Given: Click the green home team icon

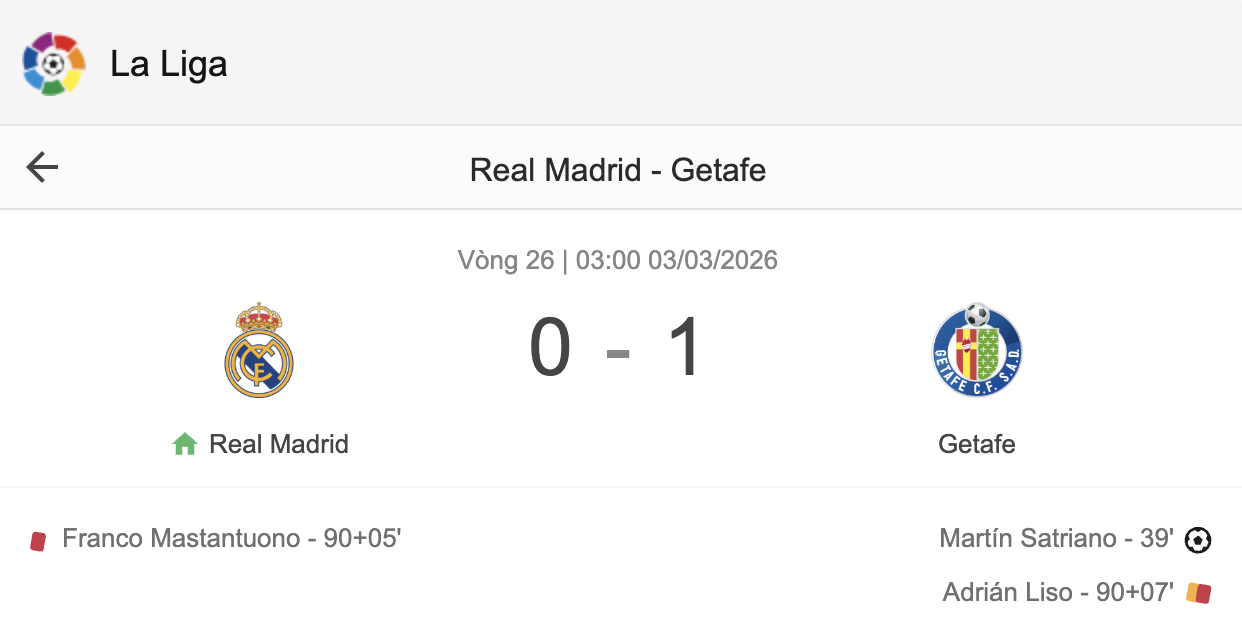Looking at the screenshot, I should click(185, 444).
